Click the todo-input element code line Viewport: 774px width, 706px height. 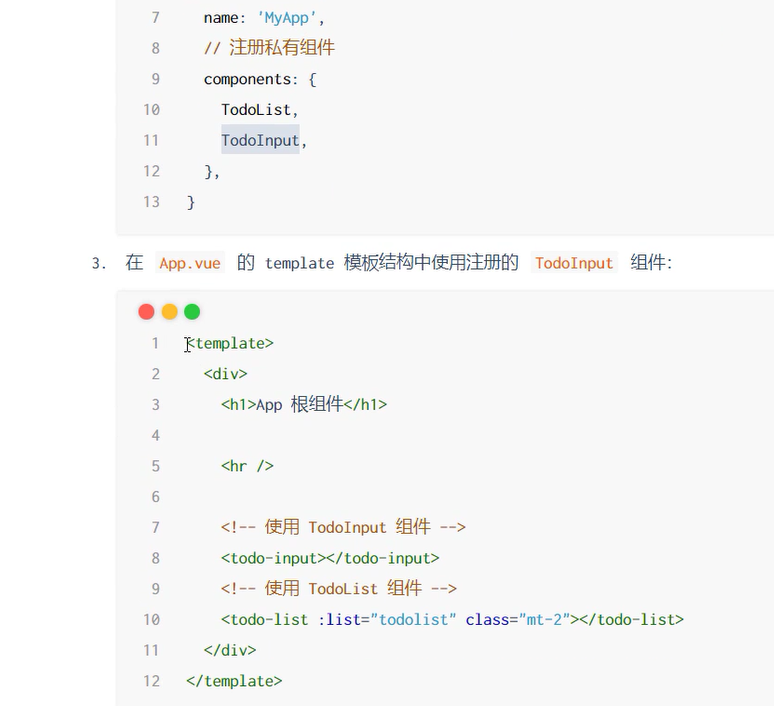click(330, 558)
